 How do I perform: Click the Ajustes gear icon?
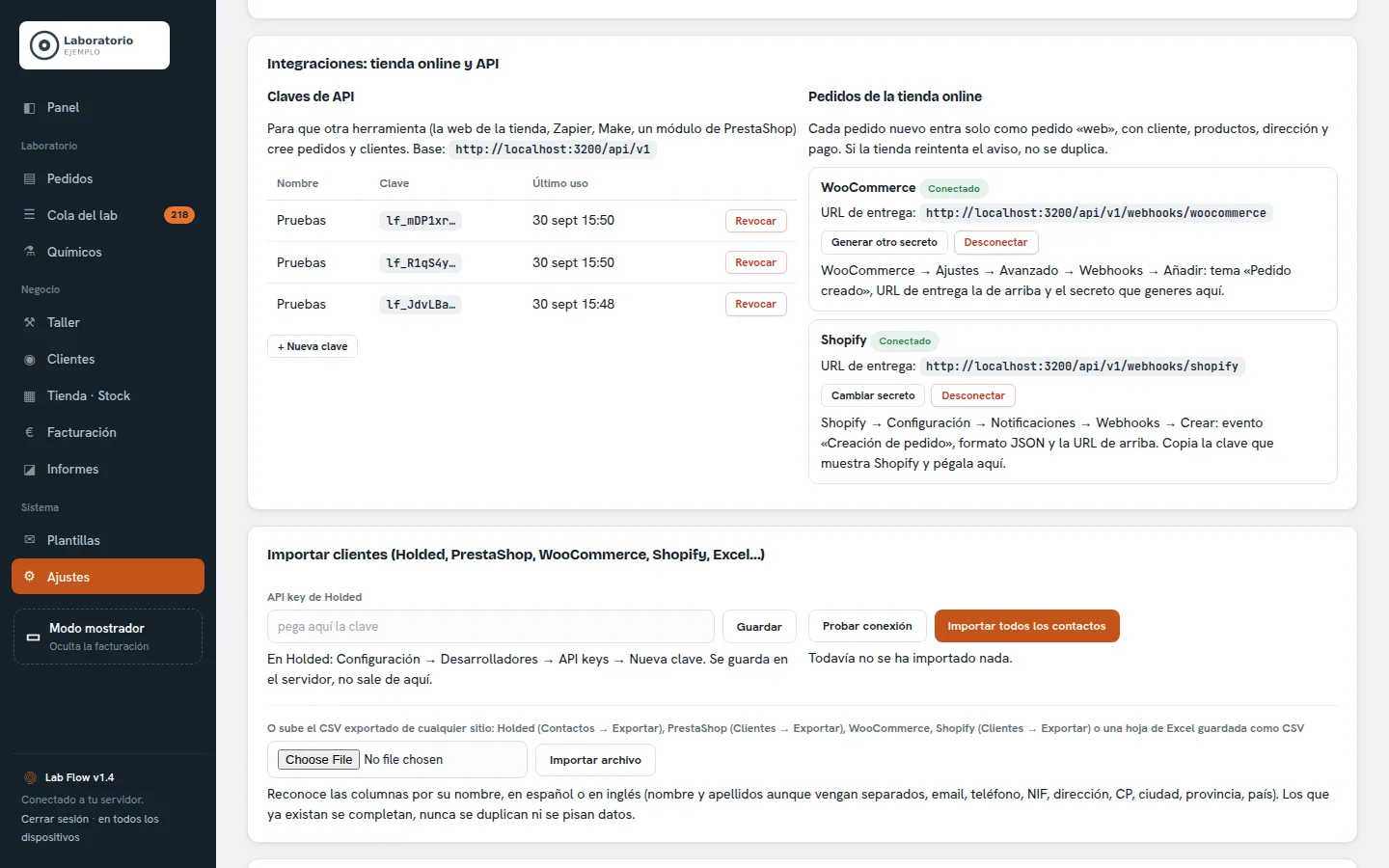coord(29,577)
